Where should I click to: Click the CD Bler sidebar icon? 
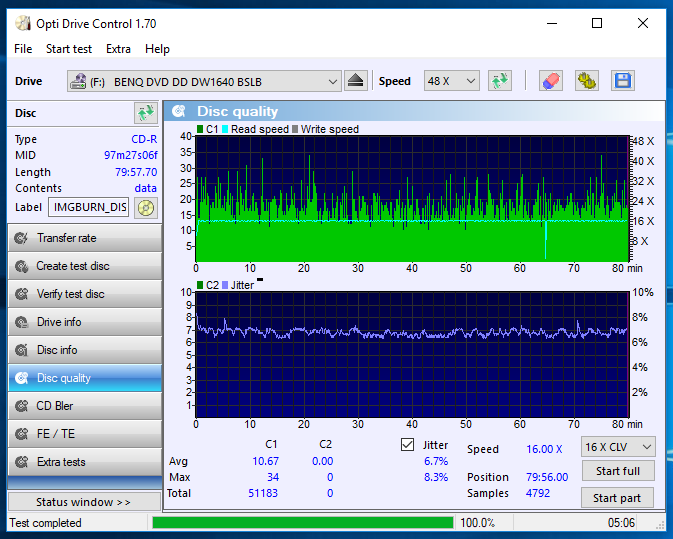pyautogui.click(x=21, y=406)
